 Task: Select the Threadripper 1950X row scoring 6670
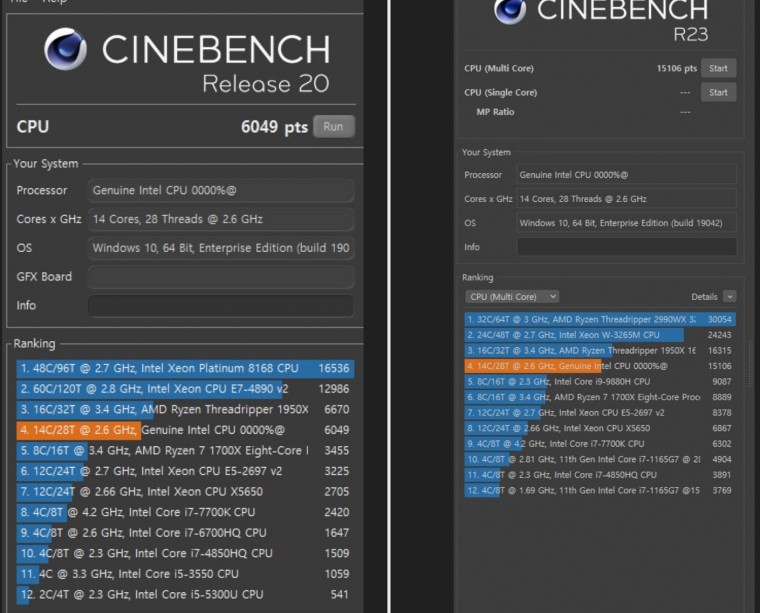[x=185, y=409]
